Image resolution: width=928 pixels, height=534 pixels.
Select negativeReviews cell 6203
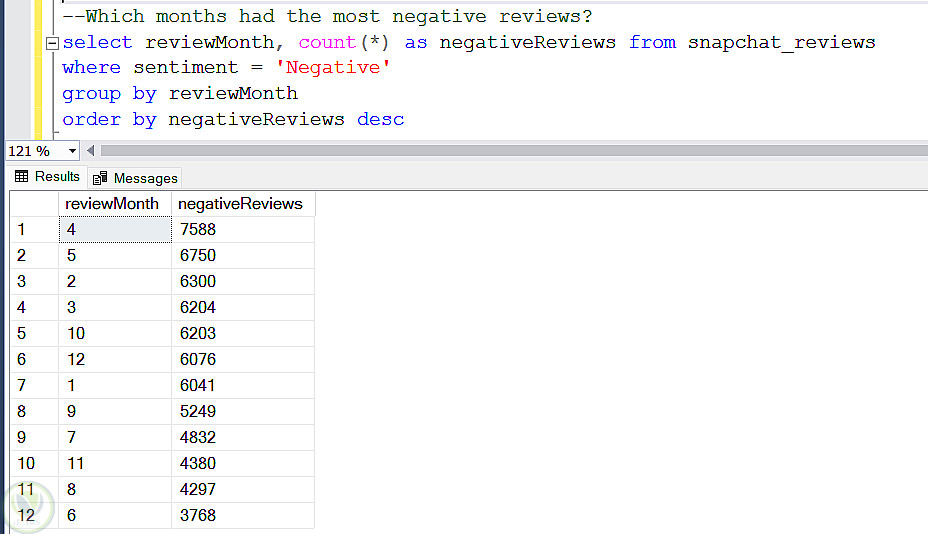(x=243, y=333)
